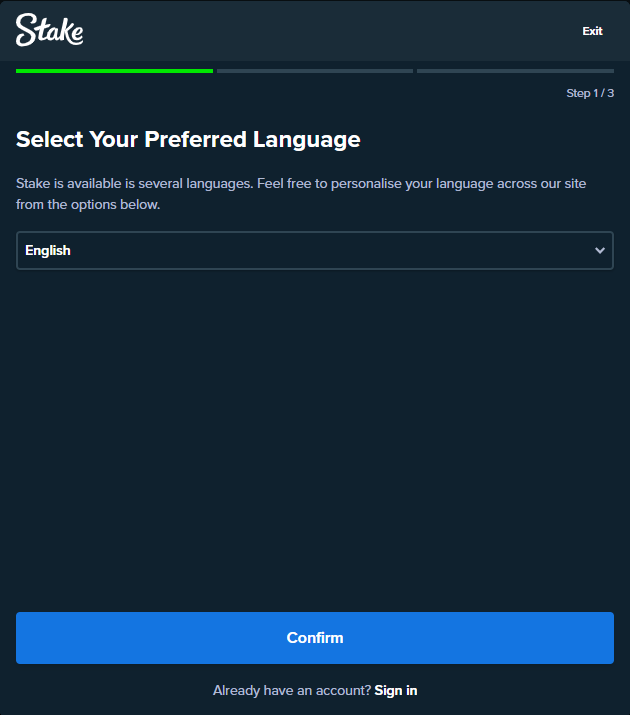Image resolution: width=630 pixels, height=715 pixels.
Task: Click the empty area between dropdown and Confirm
Action: point(315,440)
